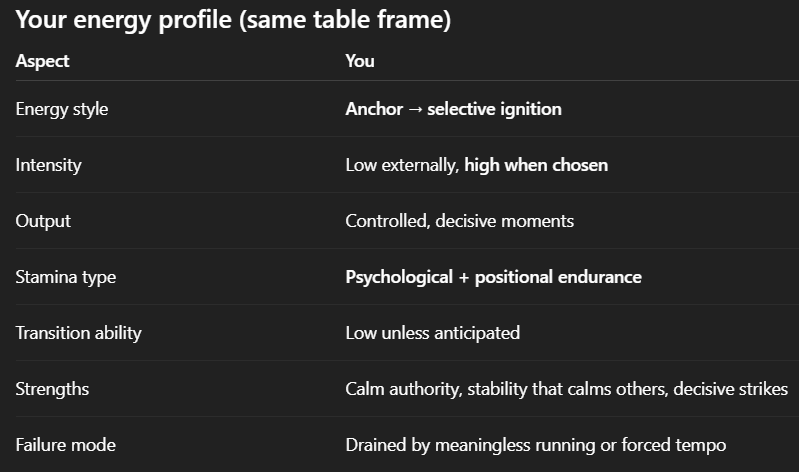Click the 'Intensity' row label
This screenshot has height=472, width=799.
(x=48, y=165)
